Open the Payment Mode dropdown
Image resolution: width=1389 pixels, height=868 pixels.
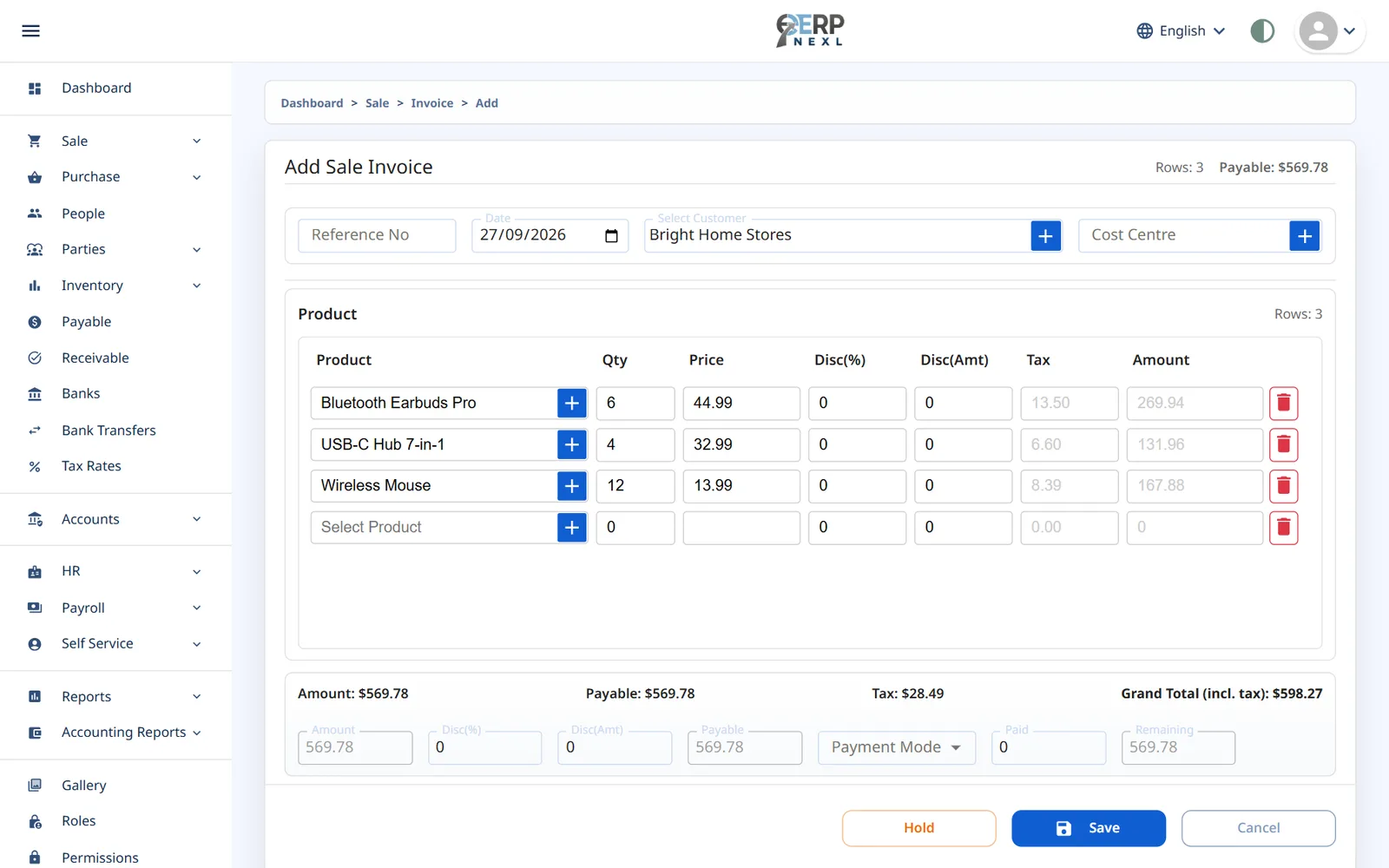[x=896, y=747]
